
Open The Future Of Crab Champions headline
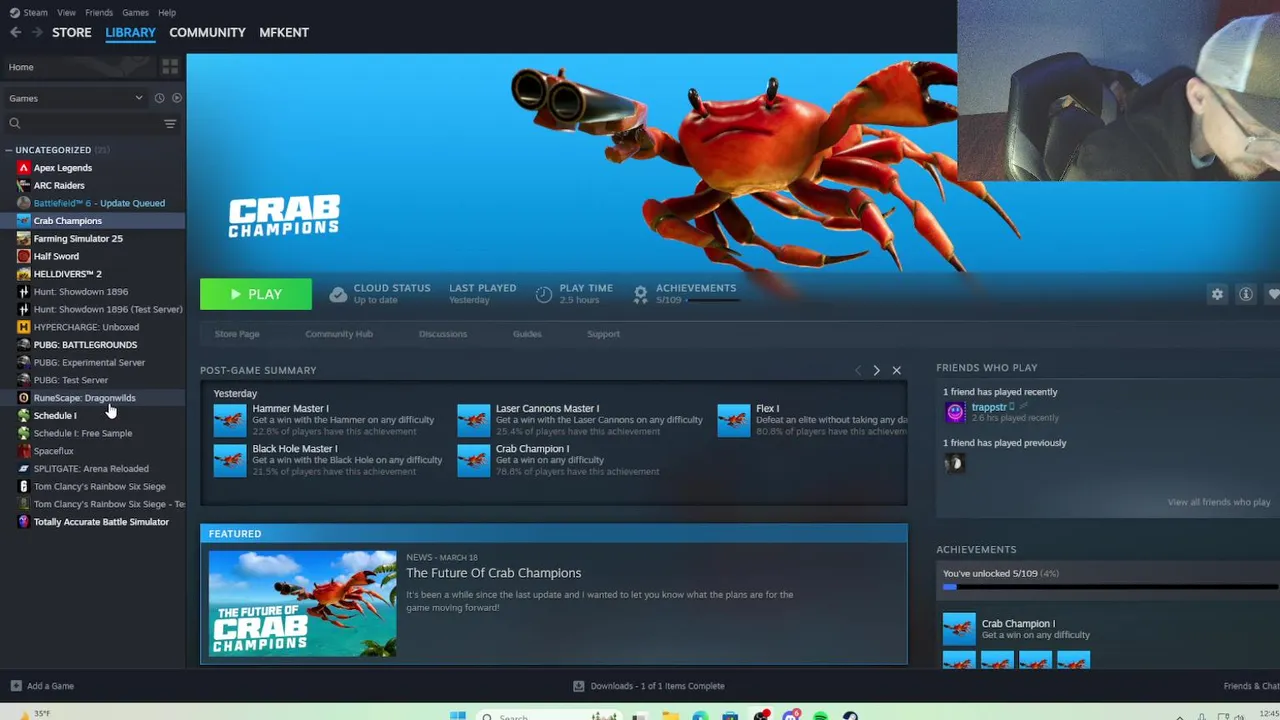pos(493,573)
